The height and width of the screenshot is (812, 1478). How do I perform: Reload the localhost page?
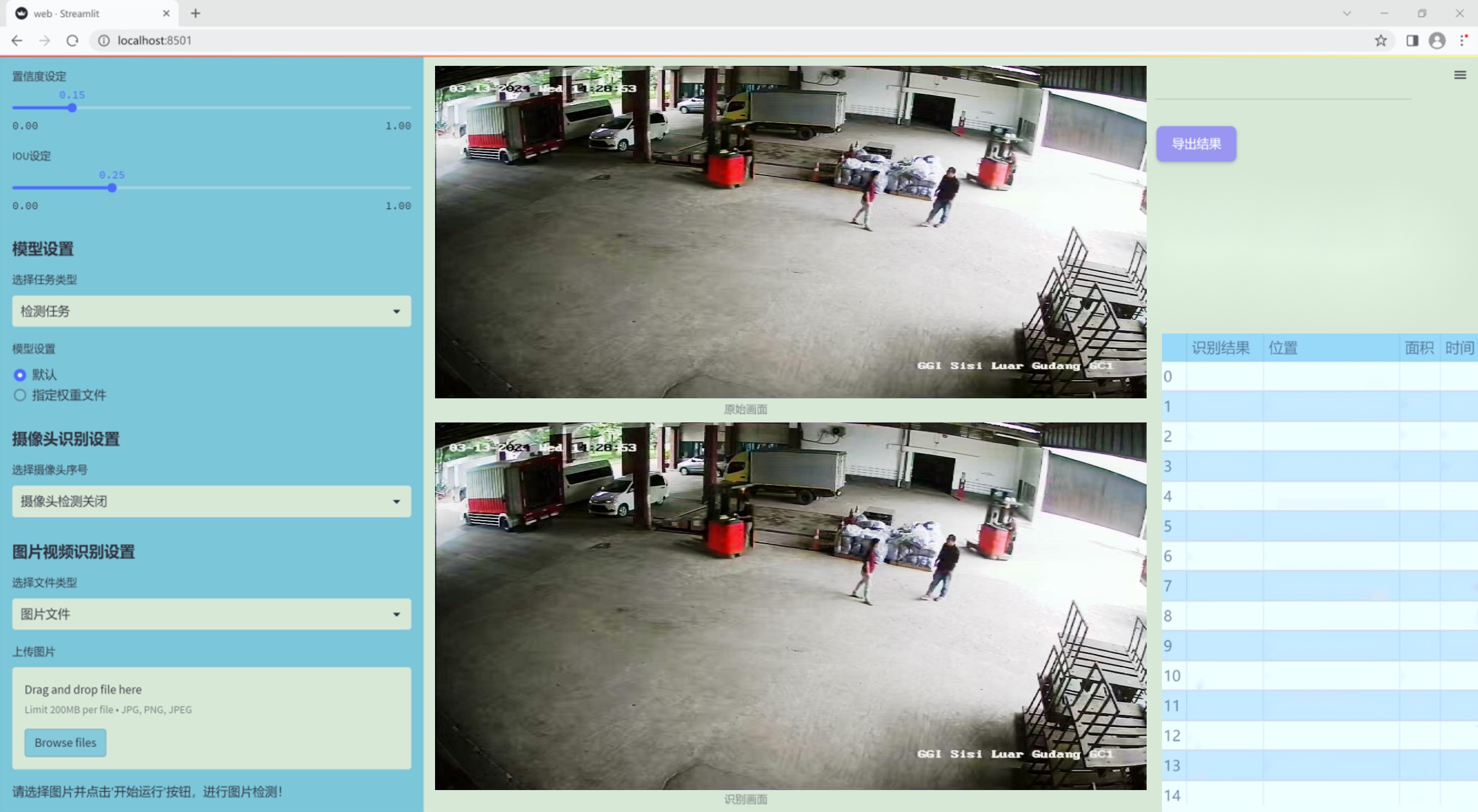point(72,41)
